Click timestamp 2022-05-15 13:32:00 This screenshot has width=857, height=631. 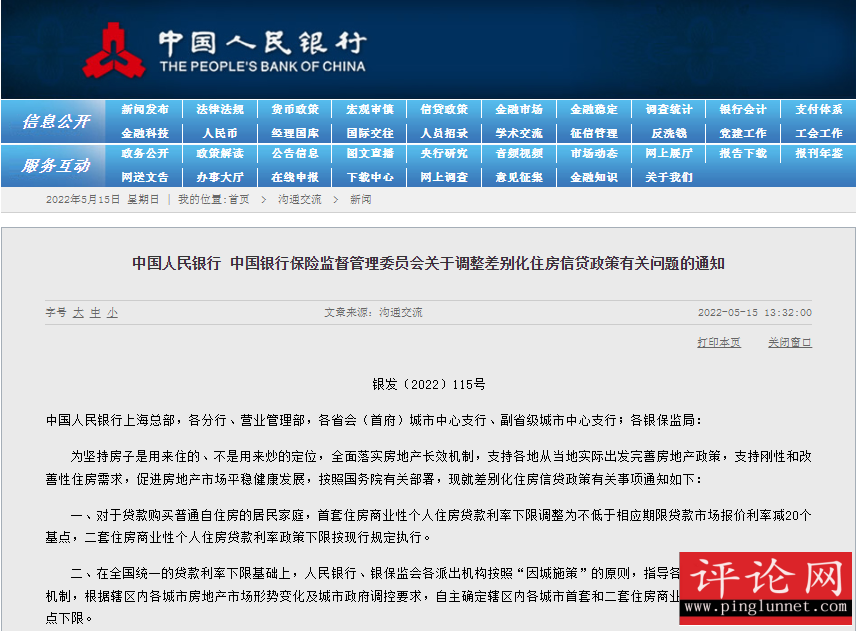[x=755, y=312]
